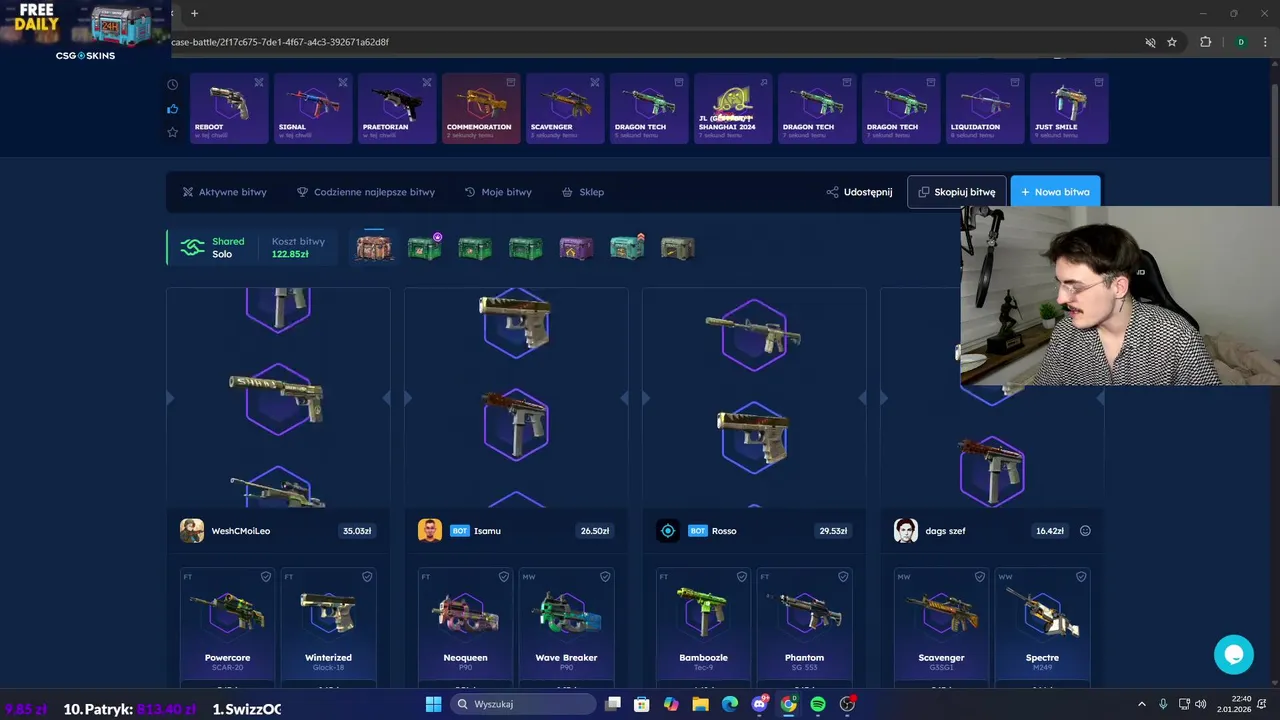Open File Explorer from the taskbar
1280x720 pixels.
700,704
